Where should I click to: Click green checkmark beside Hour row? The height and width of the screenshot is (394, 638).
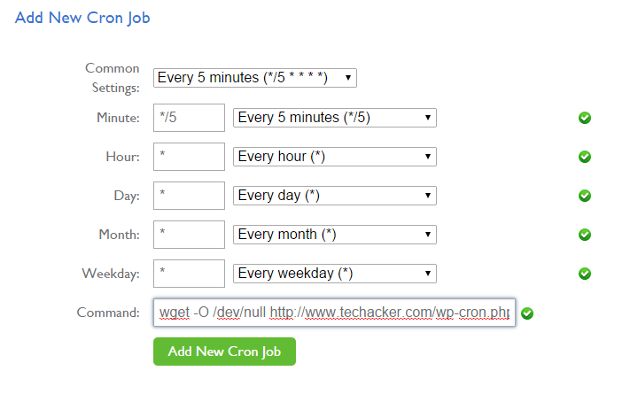(585, 157)
